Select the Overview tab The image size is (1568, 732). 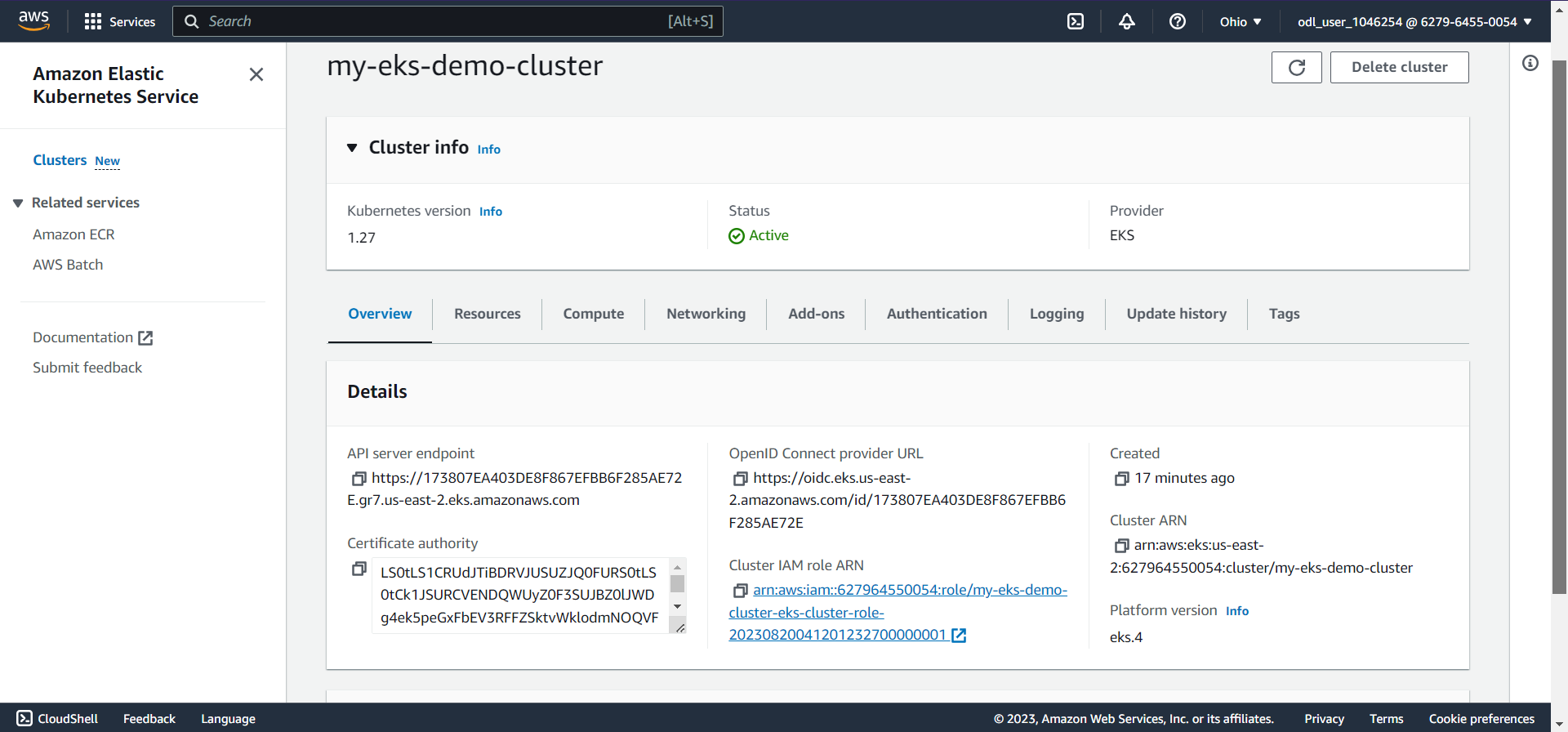coord(380,314)
